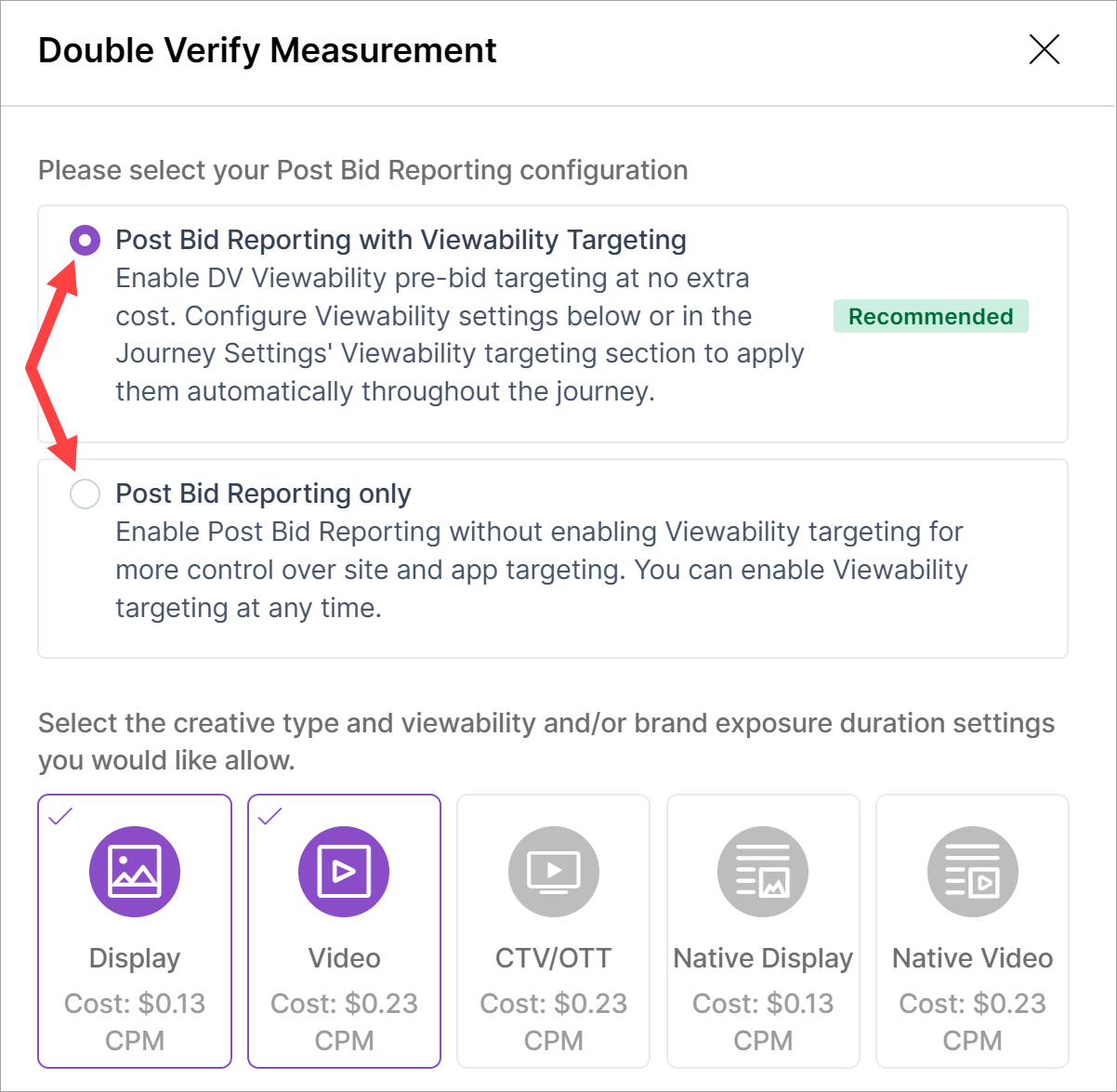This screenshot has width=1117, height=1092.
Task: Click the Display cost $0.13 CPM text
Action: pos(135,1021)
